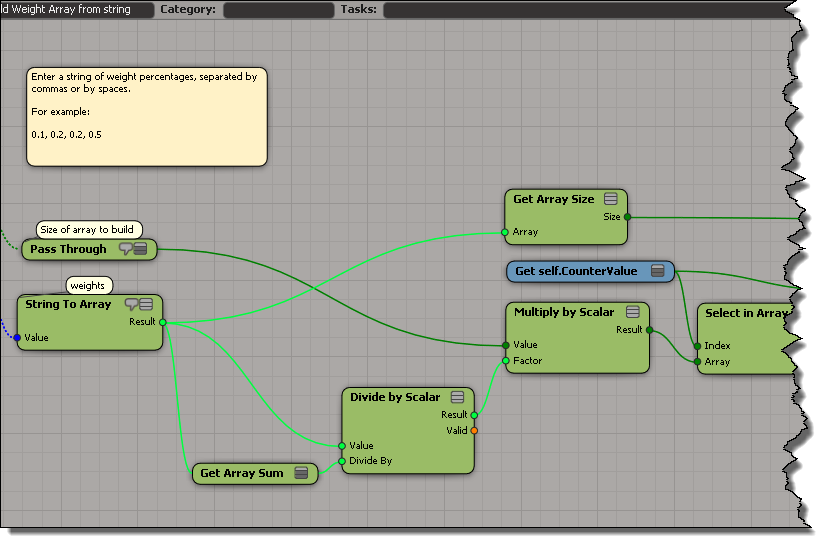Select the Size output port on Get Array Size
Viewport: 828px width, 543px height.
(x=627, y=216)
